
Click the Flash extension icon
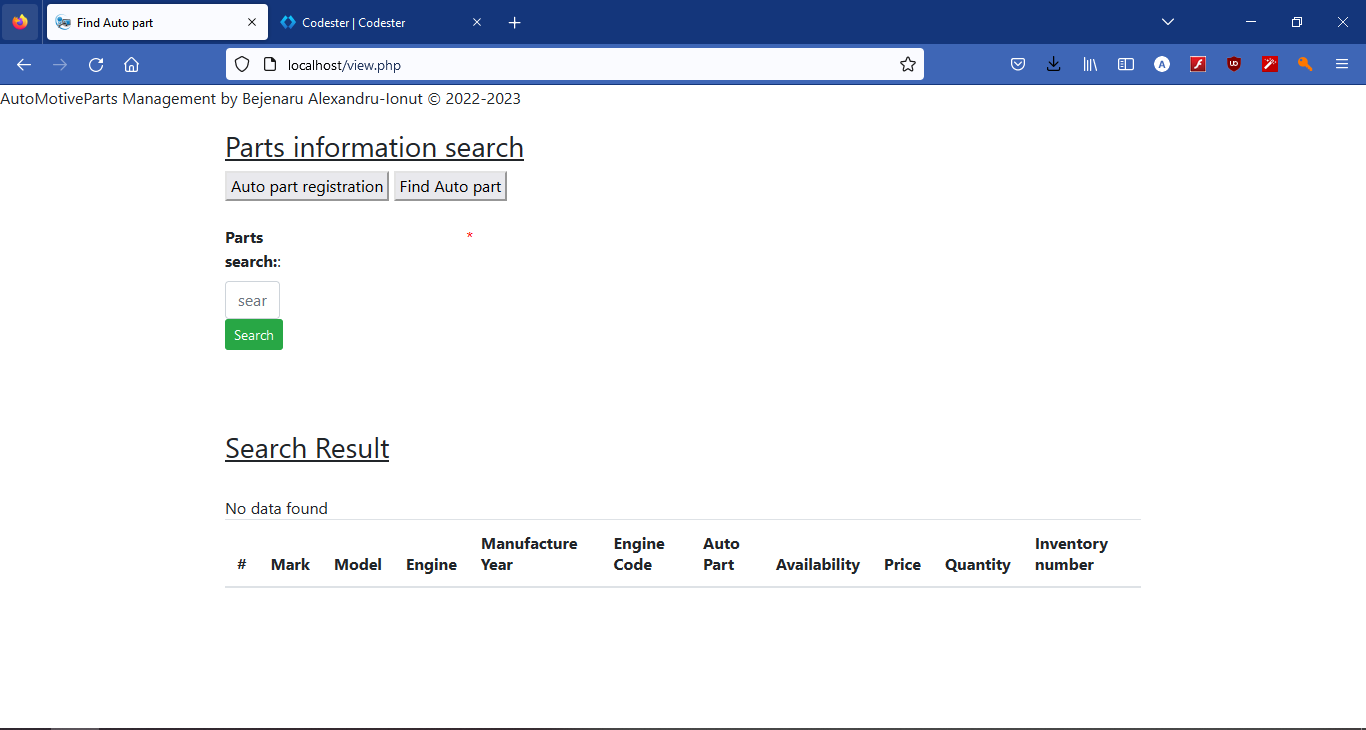(x=1198, y=65)
